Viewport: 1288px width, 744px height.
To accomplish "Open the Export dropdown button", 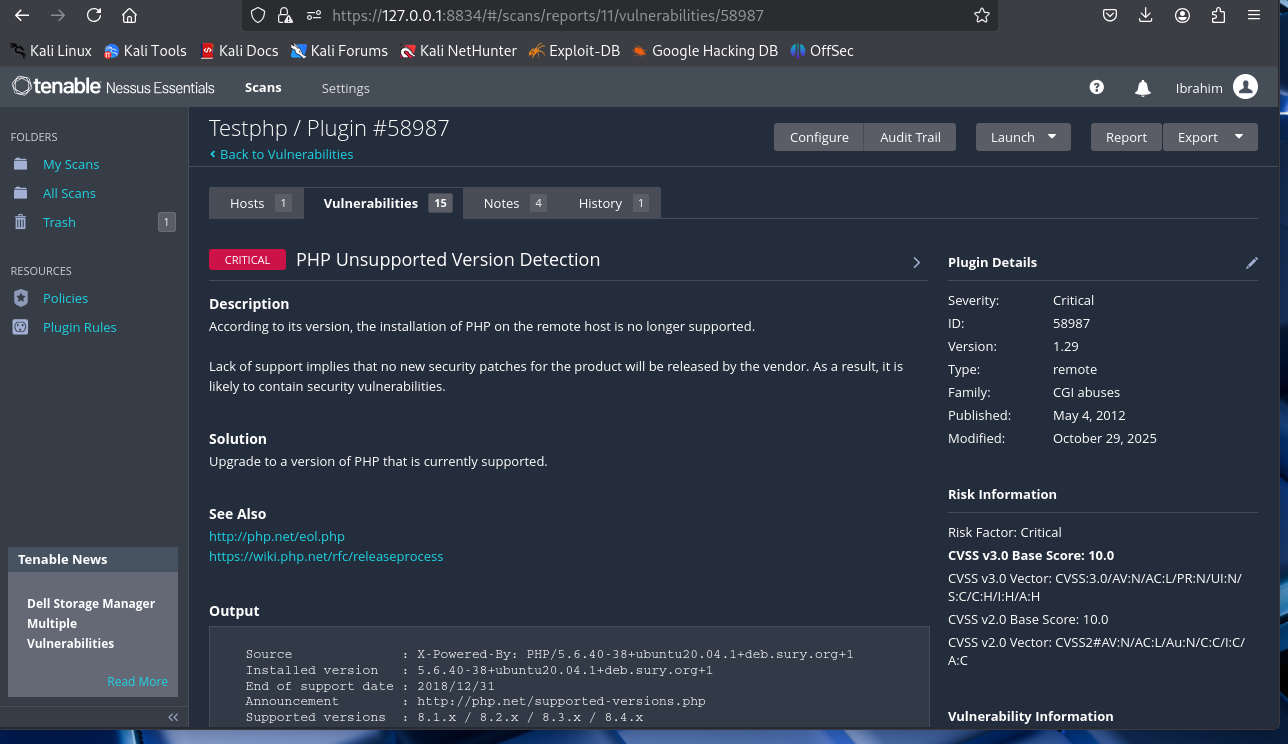I will [x=1210, y=137].
